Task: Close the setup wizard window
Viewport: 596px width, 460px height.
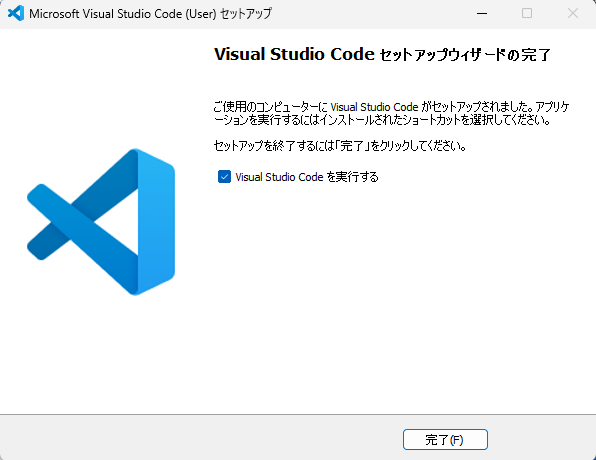Action: pyautogui.click(x=572, y=13)
